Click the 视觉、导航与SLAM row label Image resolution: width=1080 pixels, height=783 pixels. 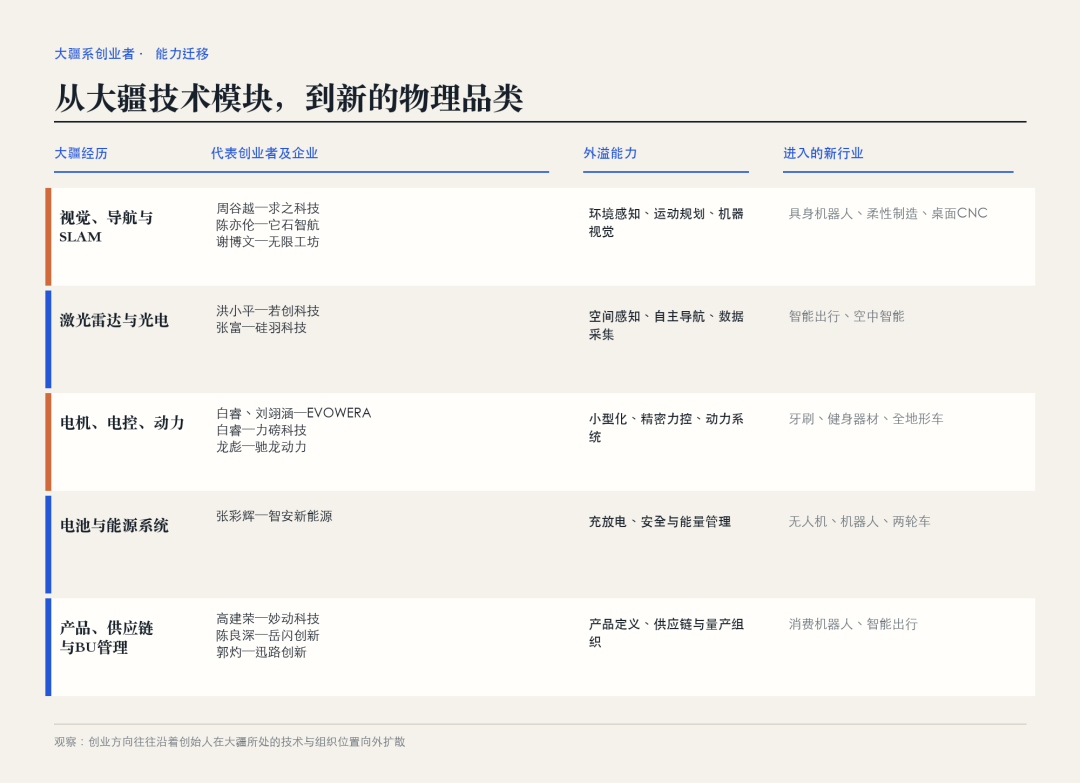pyautogui.click(x=106, y=227)
